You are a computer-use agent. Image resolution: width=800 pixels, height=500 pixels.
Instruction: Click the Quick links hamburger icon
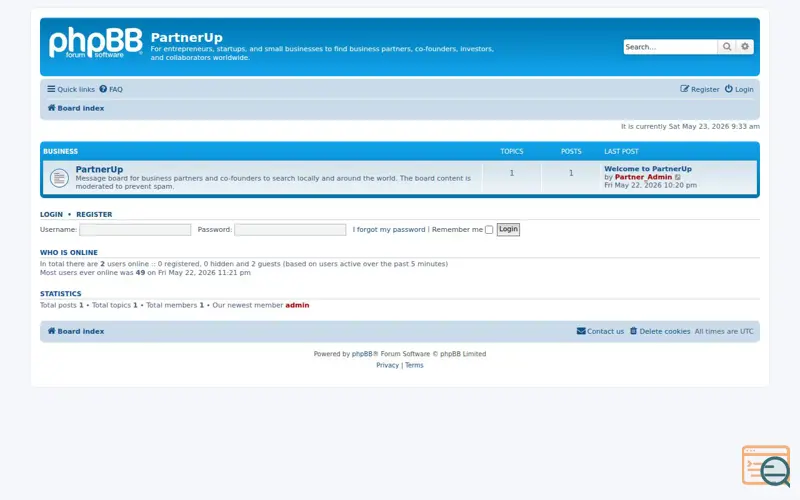click(x=51, y=89)
